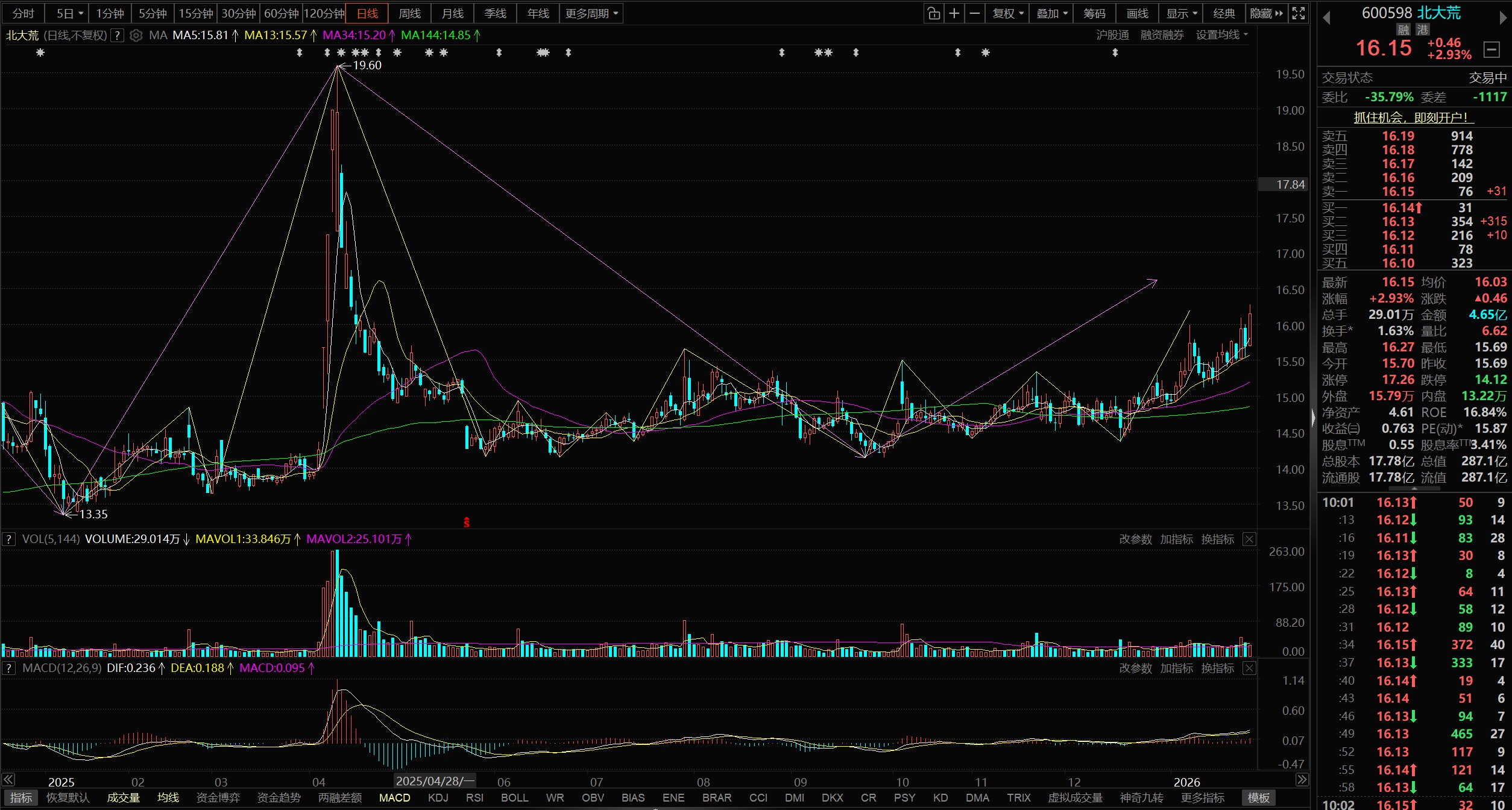This screenshot has height=810, width=1512.
Task: Open MA settings gear icon
Action: click(136, 36)
